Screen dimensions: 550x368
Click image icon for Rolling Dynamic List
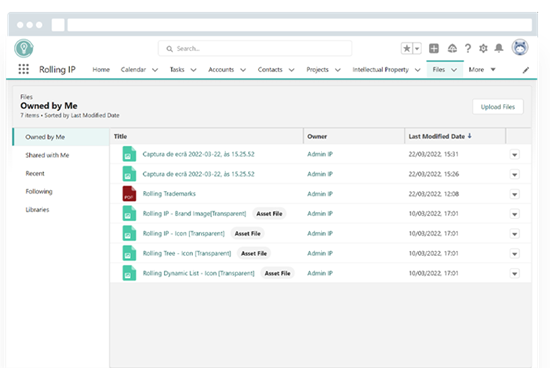pyautogui.click(x=129, y=273)
